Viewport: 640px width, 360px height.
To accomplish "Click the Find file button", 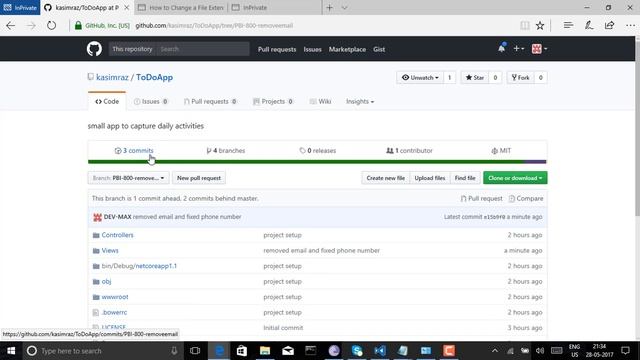I will [x=465, y=178].
